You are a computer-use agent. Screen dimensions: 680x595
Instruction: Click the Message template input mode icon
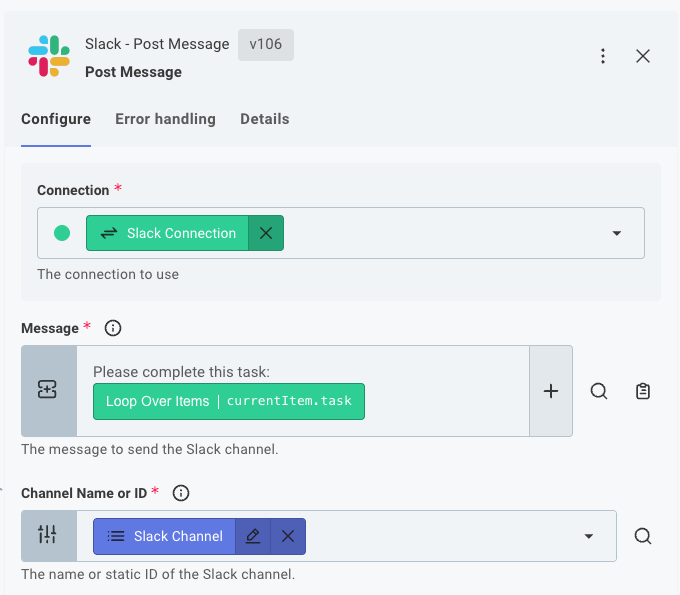pyautogui.click(x=47, y=389)
